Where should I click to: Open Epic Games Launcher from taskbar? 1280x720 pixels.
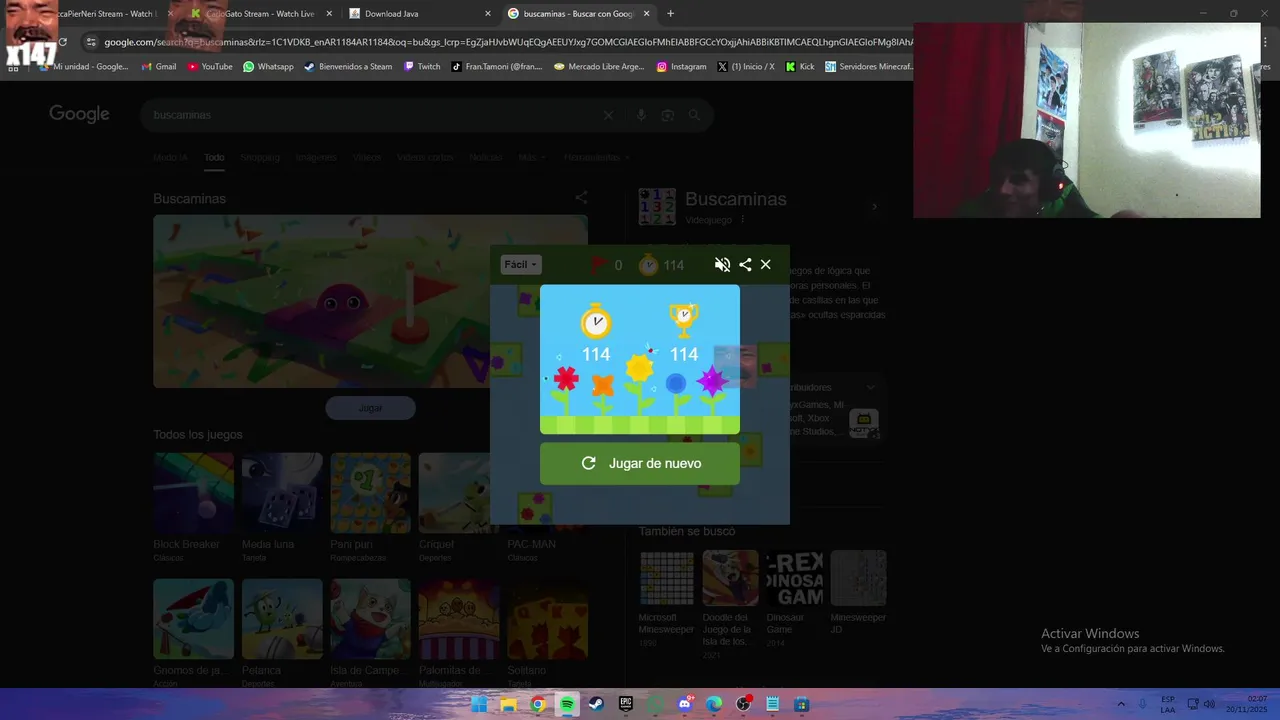point(626,704)
